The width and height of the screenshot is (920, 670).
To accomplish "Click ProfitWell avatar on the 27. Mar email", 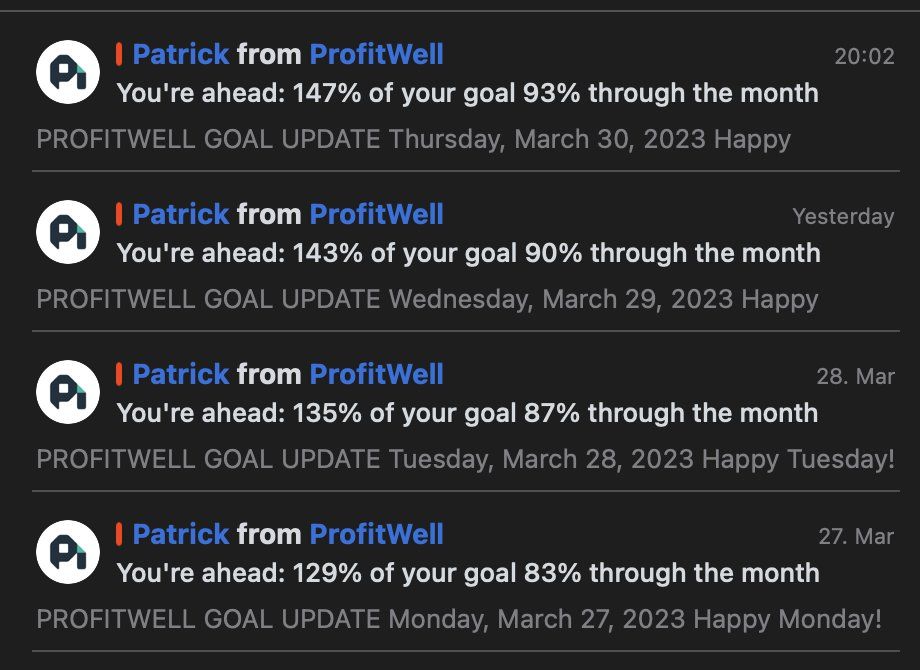I will pos(68,551).
